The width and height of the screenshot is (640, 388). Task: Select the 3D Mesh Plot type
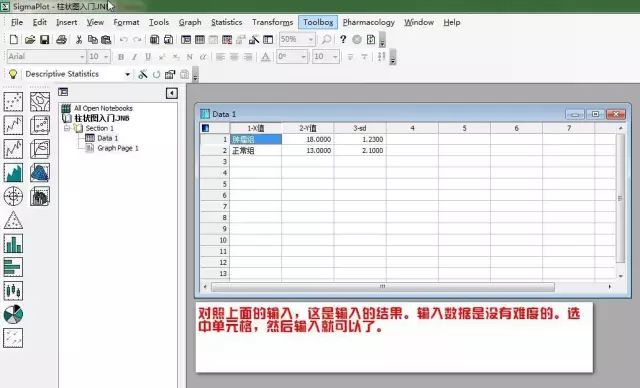click(40, 173)
